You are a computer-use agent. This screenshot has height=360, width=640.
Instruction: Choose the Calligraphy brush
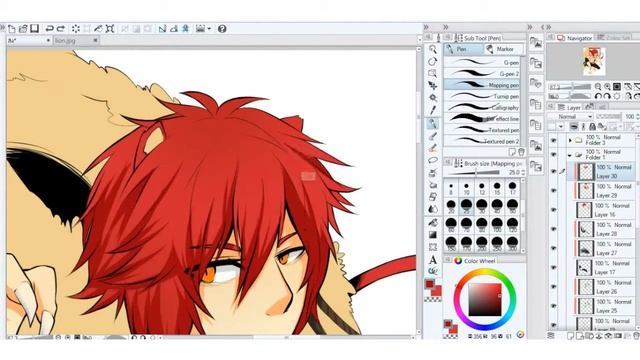pos(482,107)
